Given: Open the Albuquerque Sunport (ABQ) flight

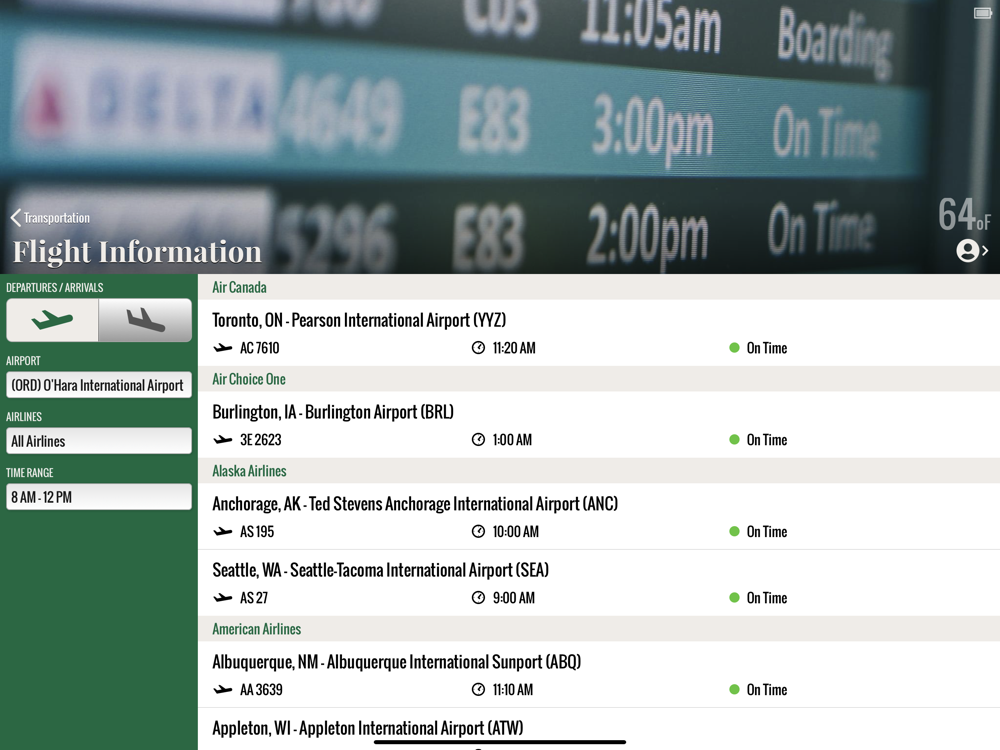Looking at the screenshot, I should pyautogui.click(x=599, y=675).
